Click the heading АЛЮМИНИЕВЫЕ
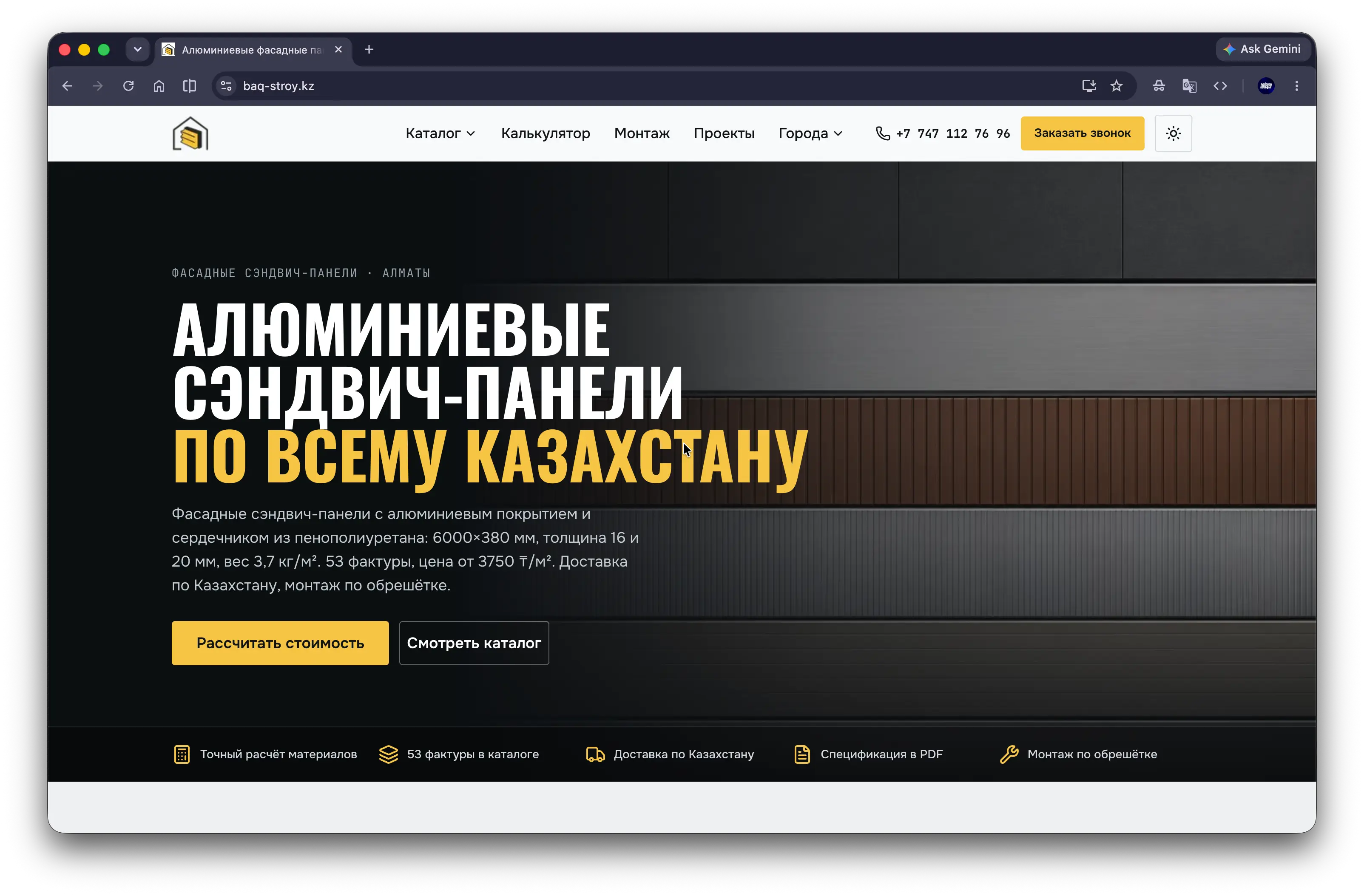The width and height of the screenshot is (1364, 896). coord(392,329)
